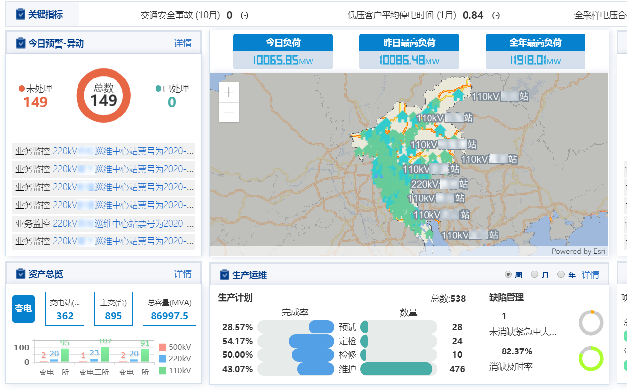Open the sixth alert row in the warning list

pos(104,241)
